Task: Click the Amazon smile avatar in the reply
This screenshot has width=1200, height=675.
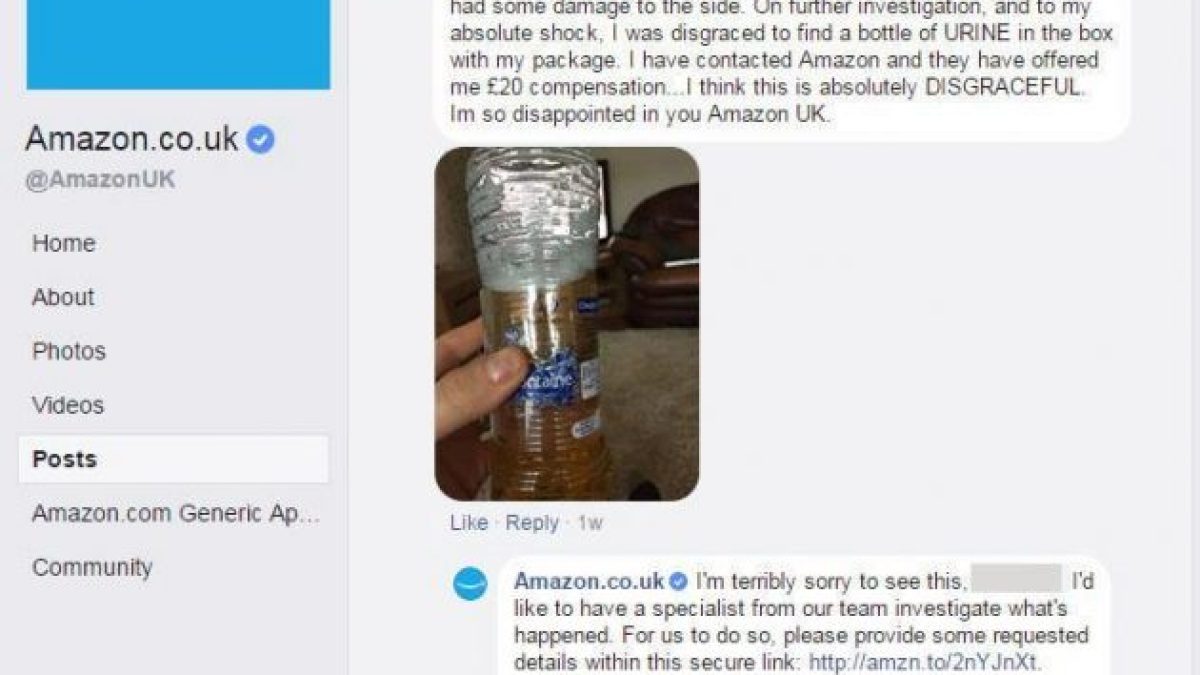Action: pyautogui.click(x=470, y=583)
